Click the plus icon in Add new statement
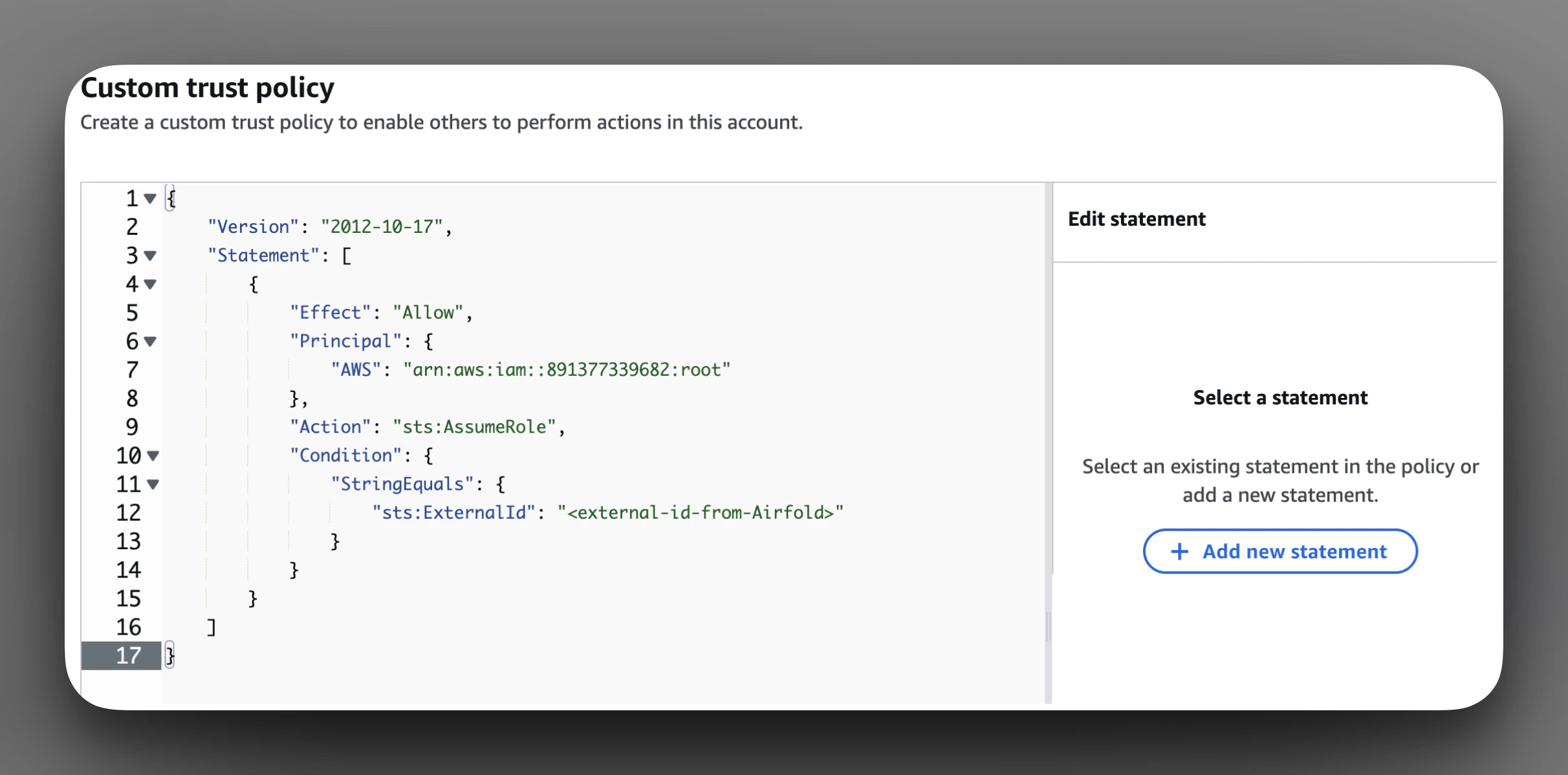1568x775 pixels. pyautogui.click(x=1179, y=551)
